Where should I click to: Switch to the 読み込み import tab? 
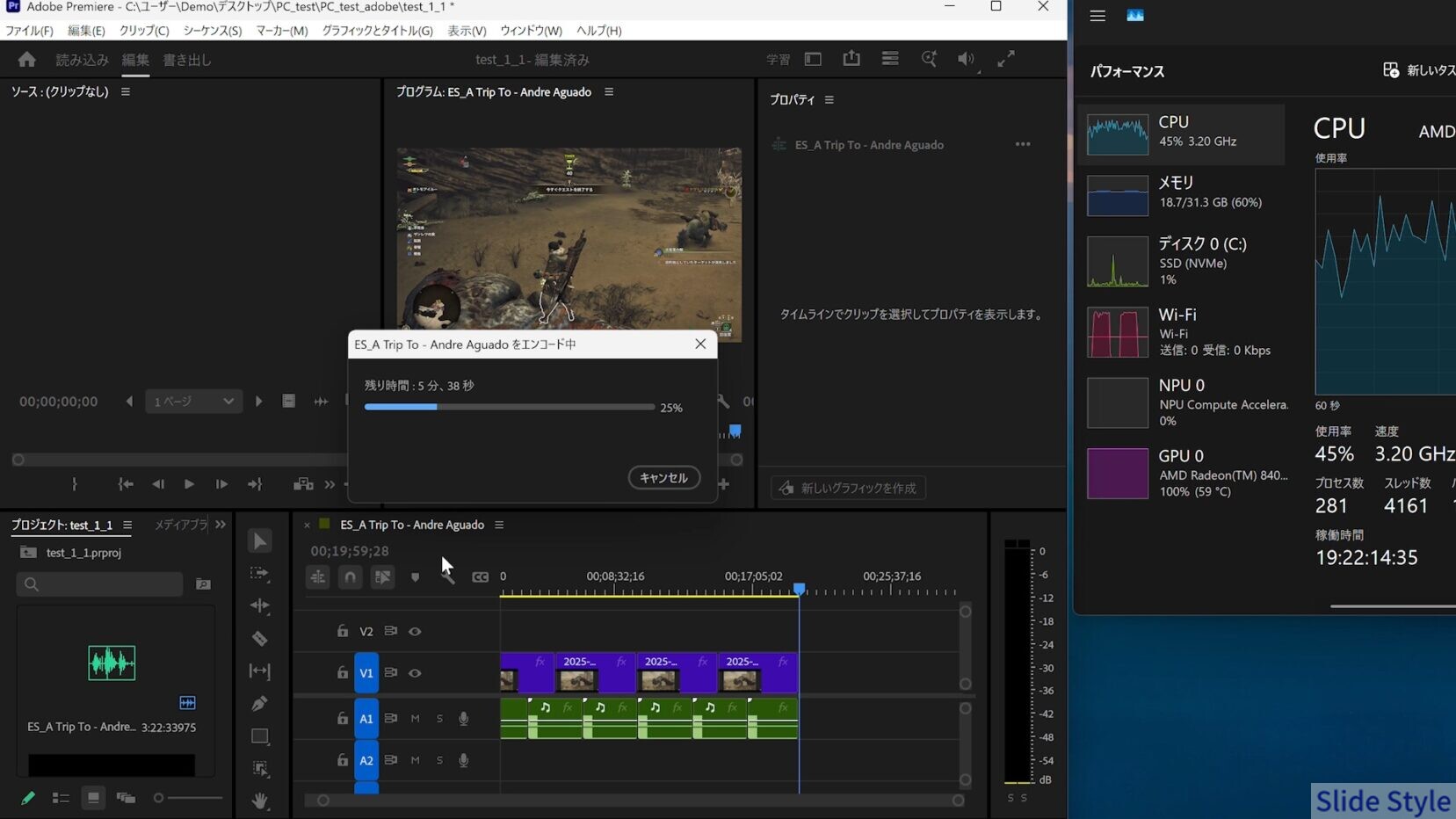click(83, 60)
